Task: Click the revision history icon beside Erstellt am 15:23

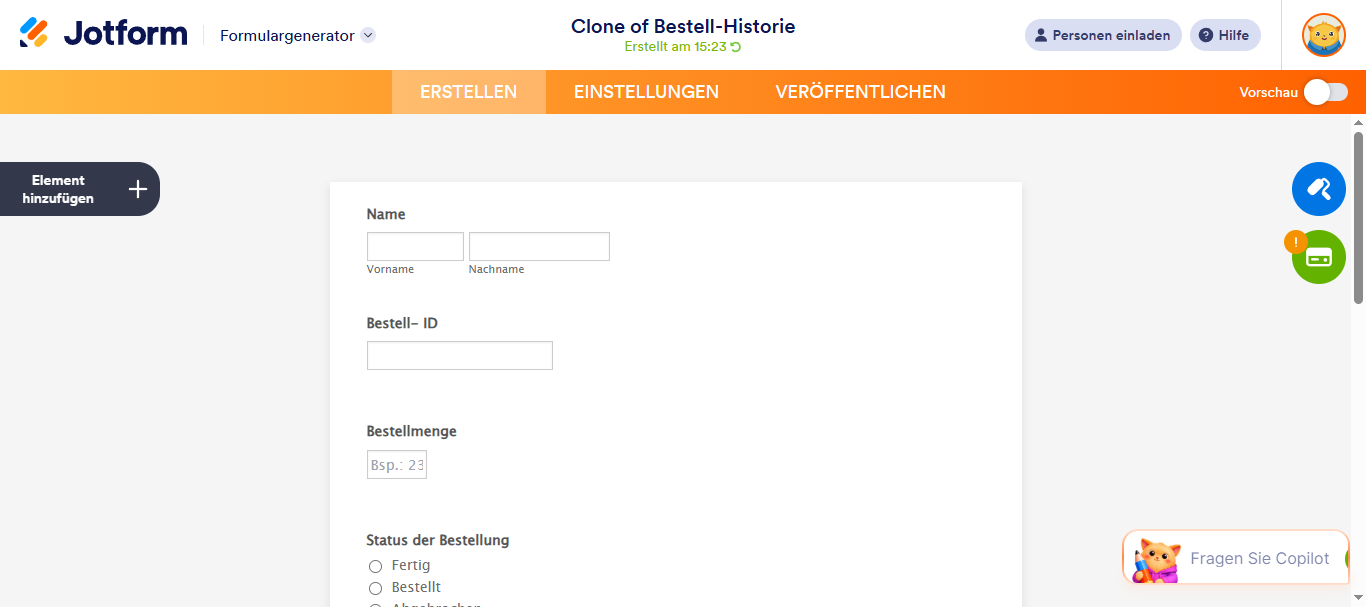Action: pyautogui.click(x=736, y=47)
